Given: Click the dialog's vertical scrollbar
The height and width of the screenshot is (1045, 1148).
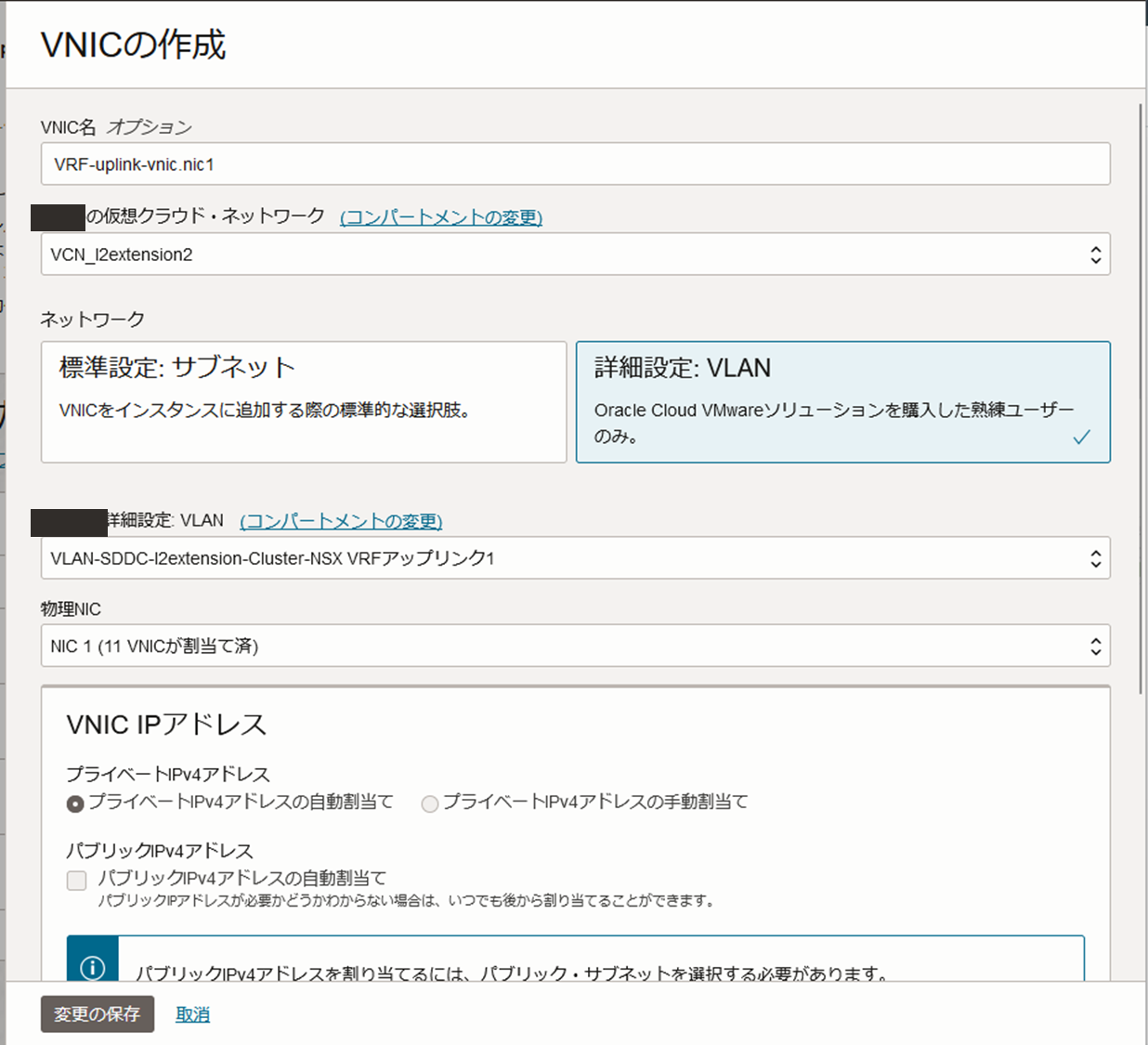Looking at the screenshot, I should [1140, 399].
